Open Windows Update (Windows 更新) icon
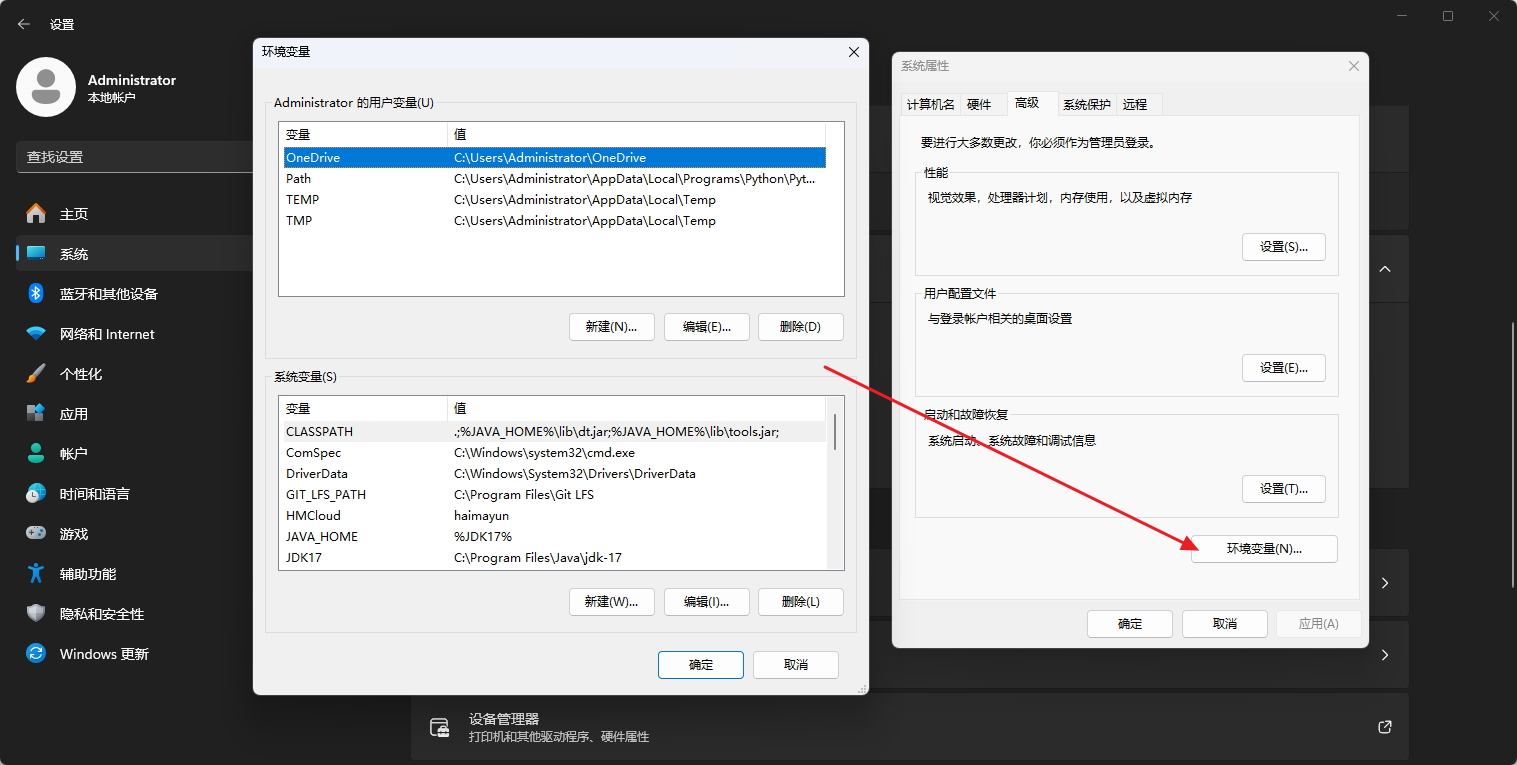This screenshot has width=1517, height=765. [36, 654]
